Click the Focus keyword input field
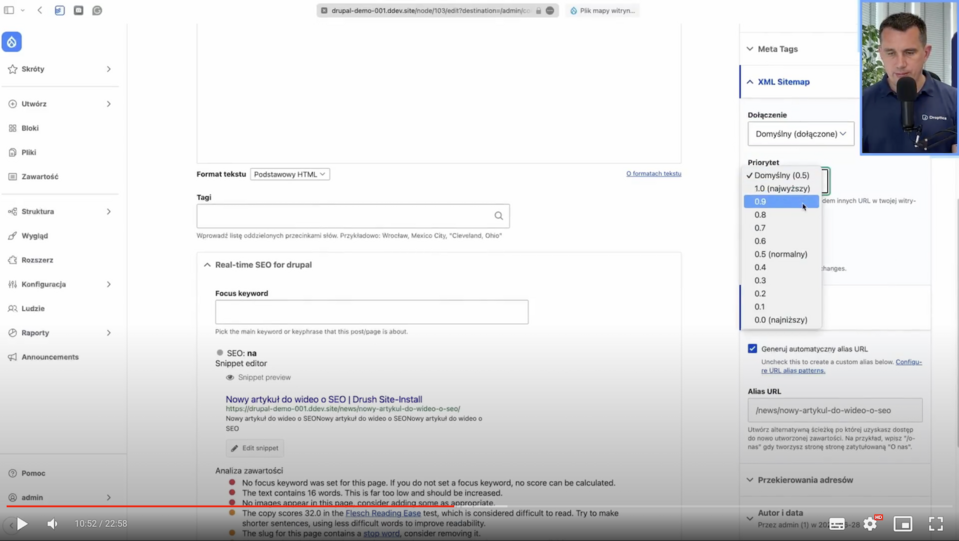The image size is (959, 541). (x=371, y=312)
